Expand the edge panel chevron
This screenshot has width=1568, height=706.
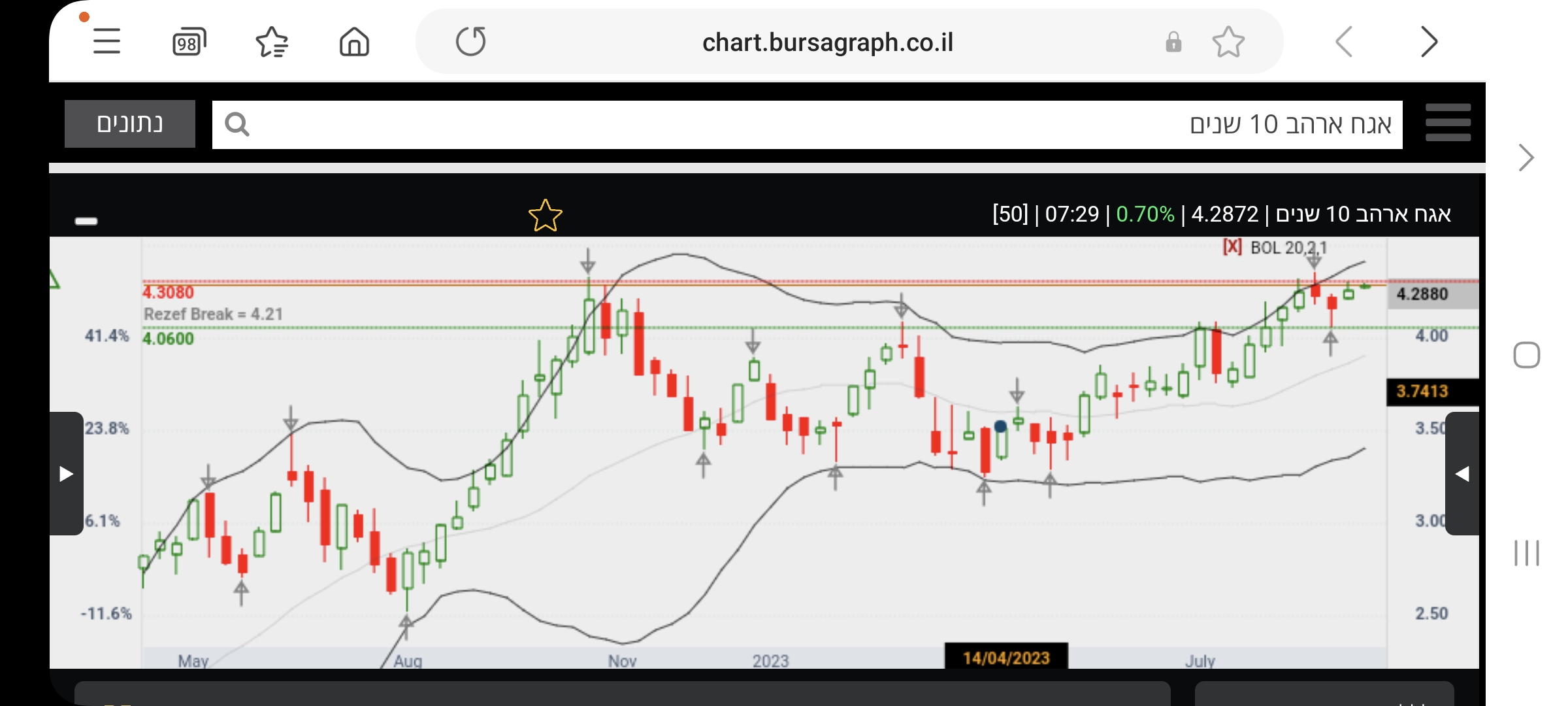[x=1526, y=158]
